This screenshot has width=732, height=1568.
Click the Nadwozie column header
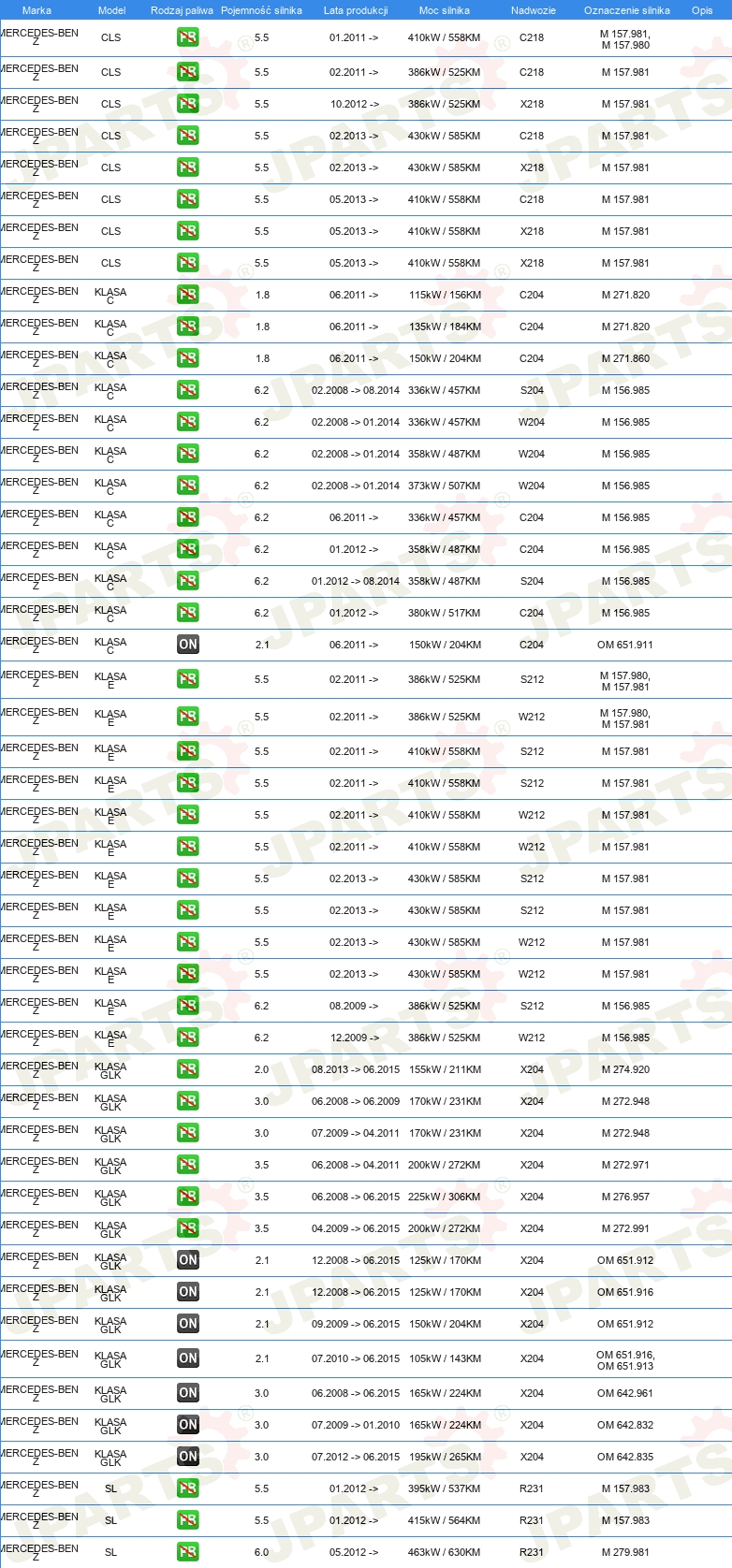534,10
